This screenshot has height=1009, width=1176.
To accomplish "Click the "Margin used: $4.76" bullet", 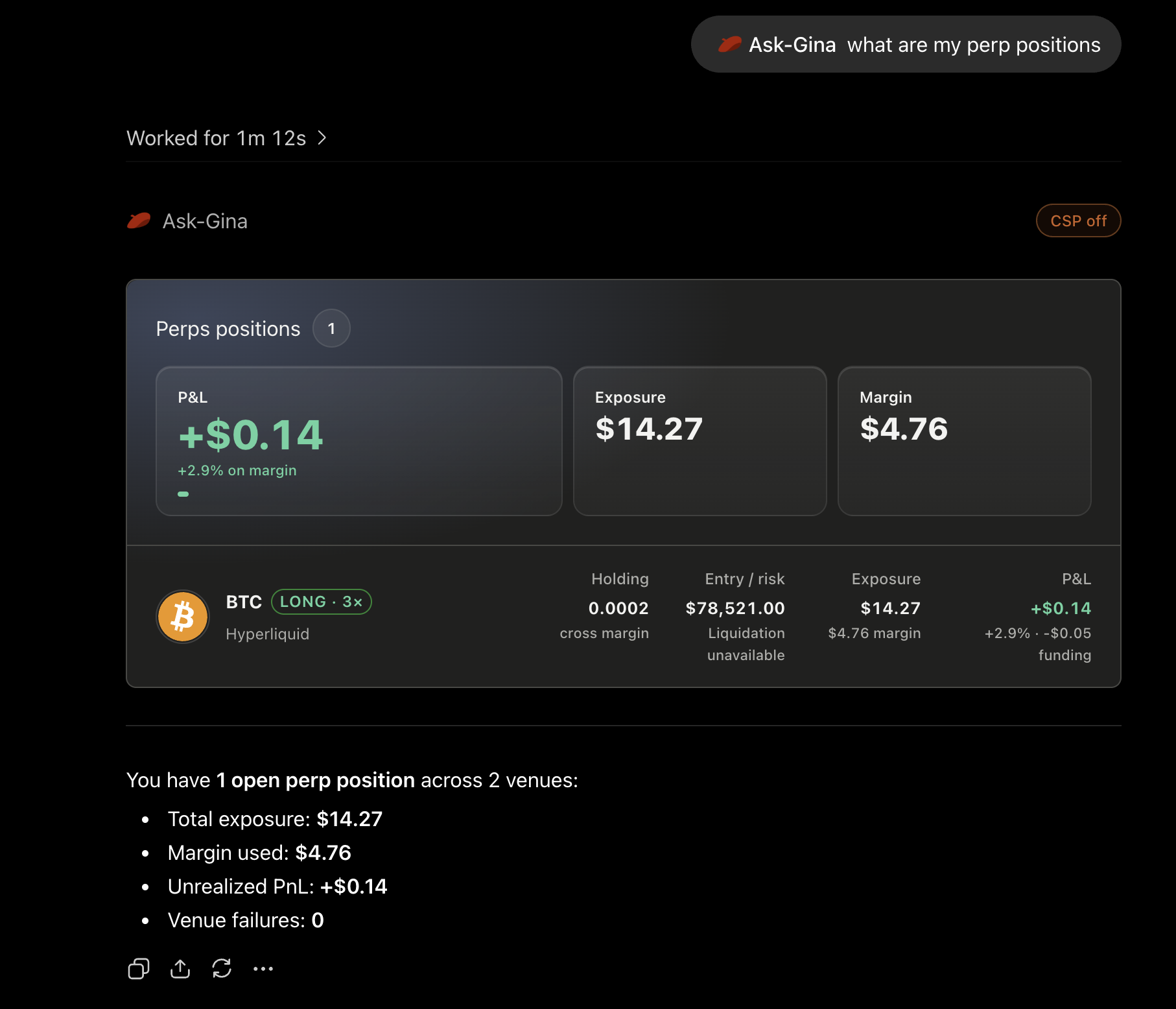I will [x=259, y=853].
